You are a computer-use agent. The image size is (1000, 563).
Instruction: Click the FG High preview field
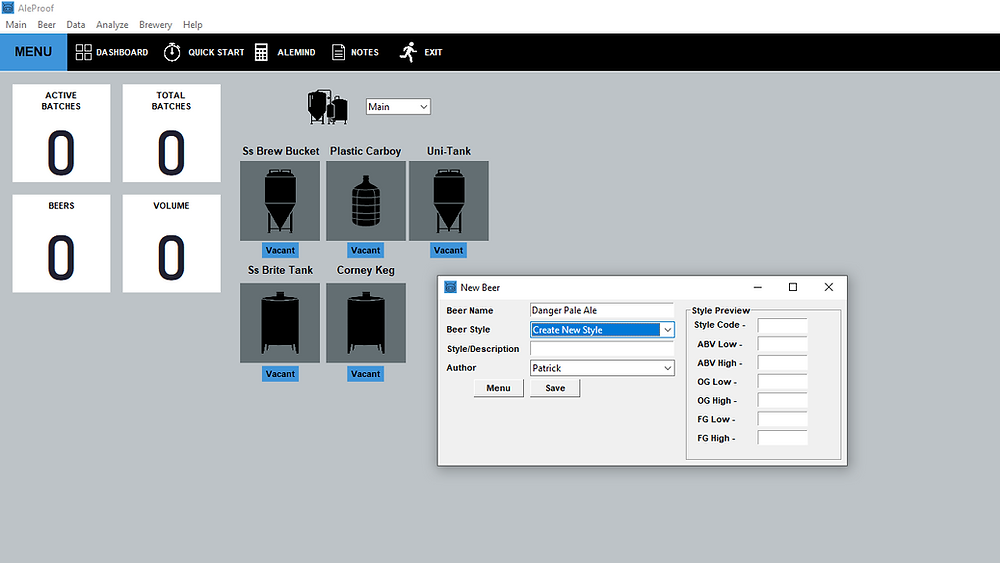point(783,438)
